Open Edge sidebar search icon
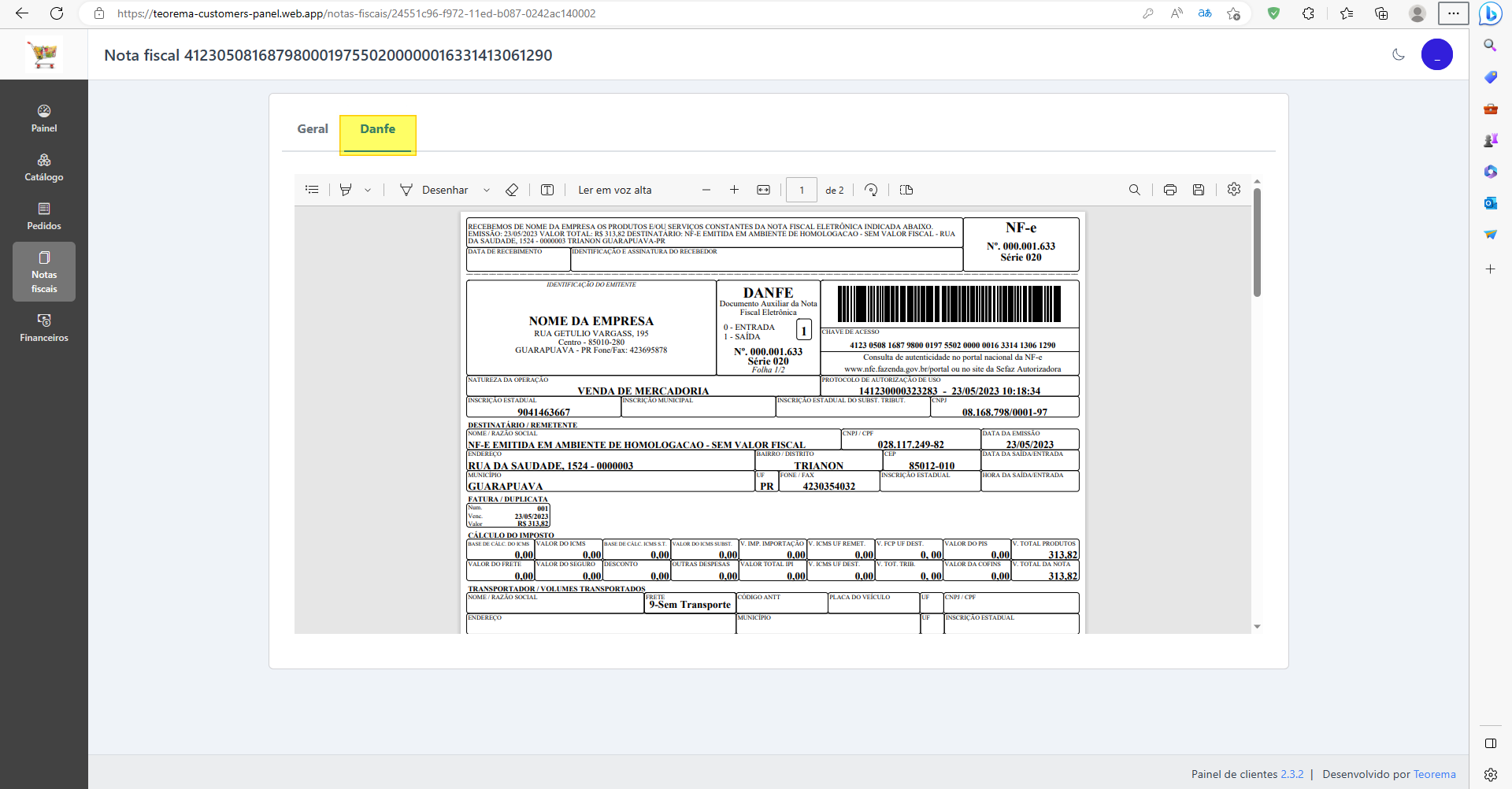 tap(1490, 45)
